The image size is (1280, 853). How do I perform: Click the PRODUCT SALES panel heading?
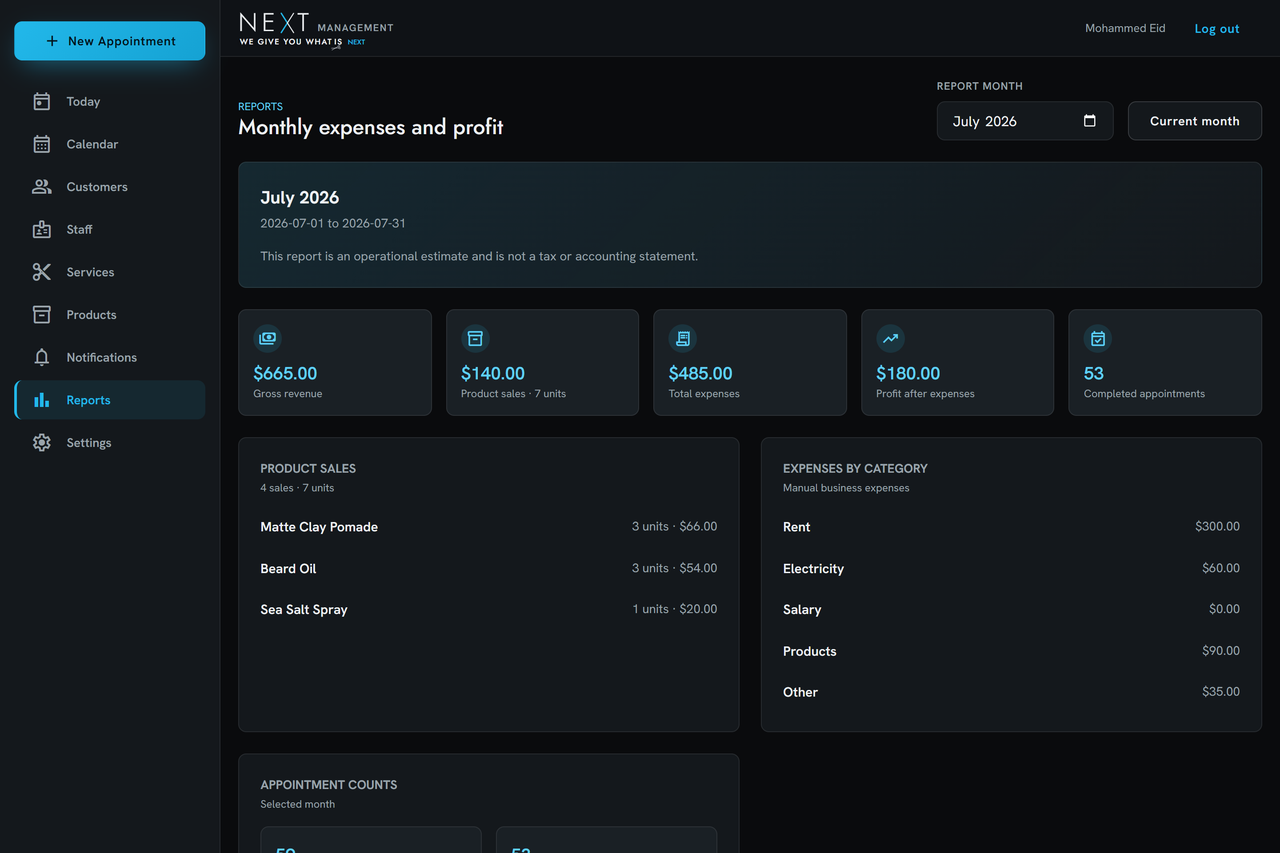(x=308, y=468)
